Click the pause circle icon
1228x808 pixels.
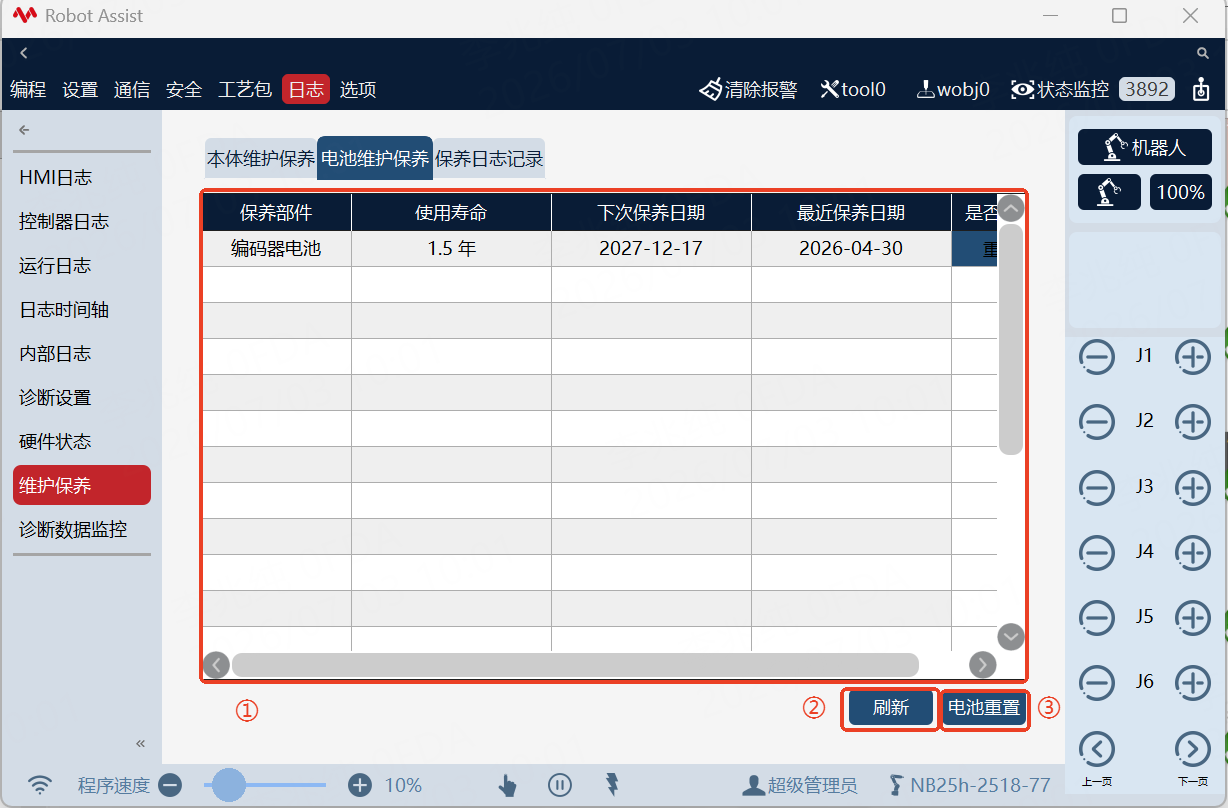560,785
